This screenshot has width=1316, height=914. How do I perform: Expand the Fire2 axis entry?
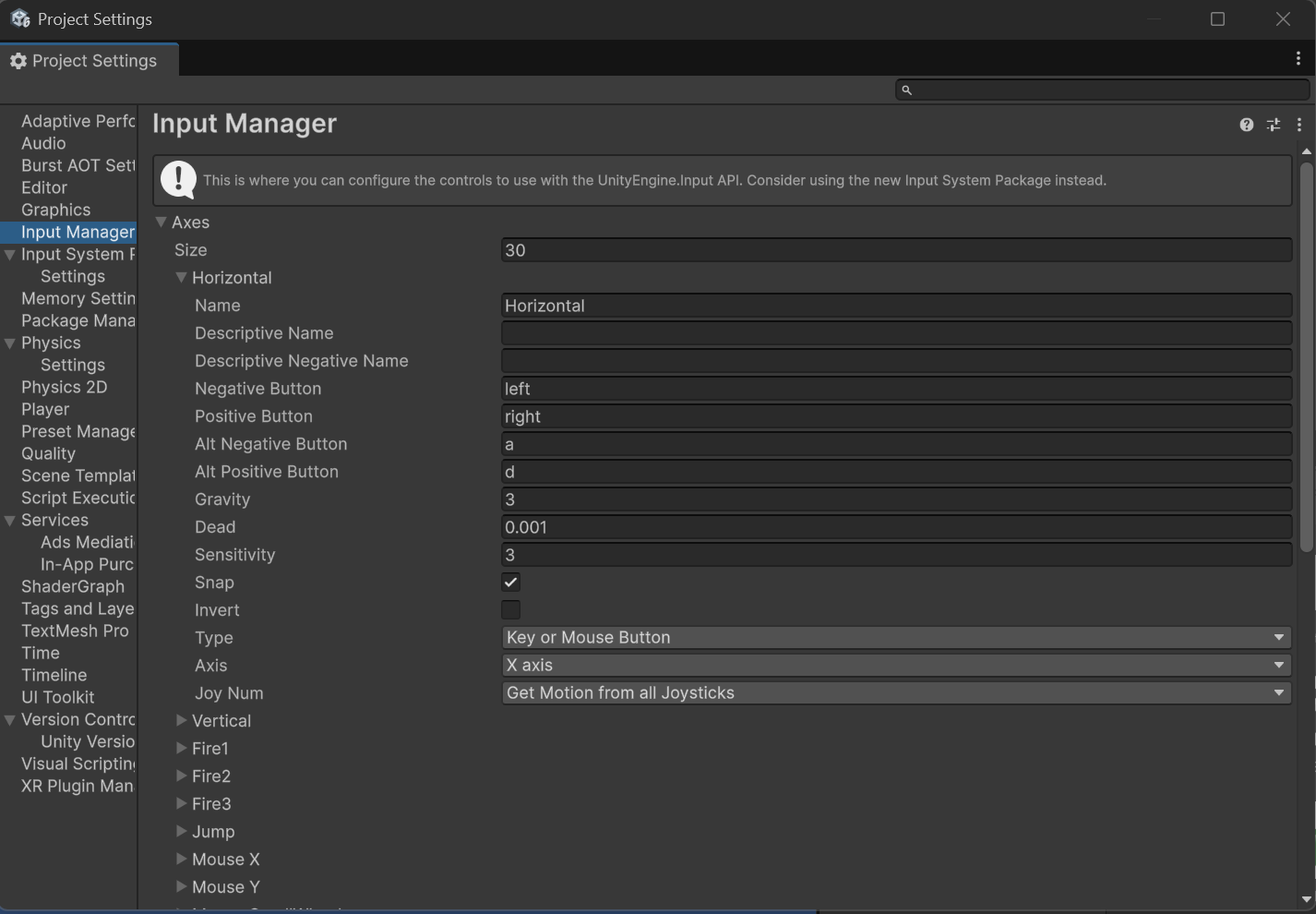[181, 776]
